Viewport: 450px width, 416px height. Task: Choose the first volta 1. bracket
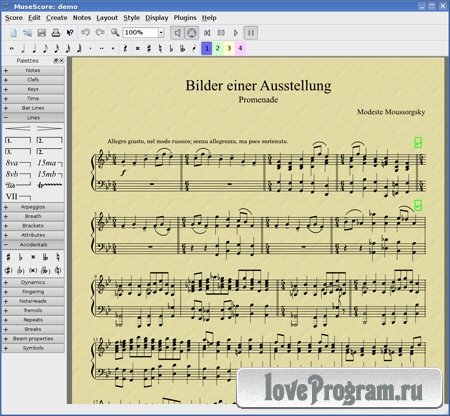(18, 141)
